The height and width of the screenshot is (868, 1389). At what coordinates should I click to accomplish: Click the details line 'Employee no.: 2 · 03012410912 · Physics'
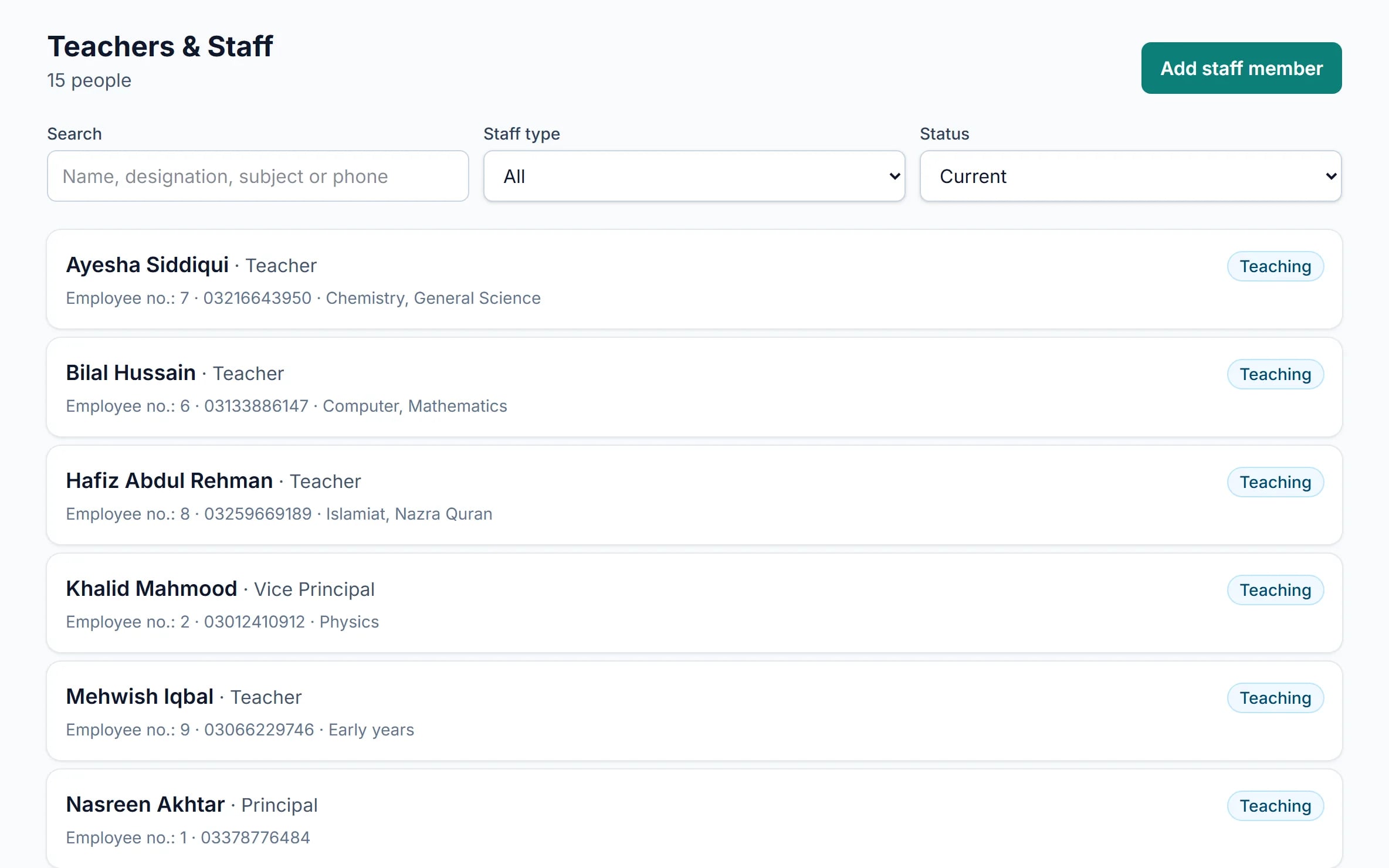point(222,622)
